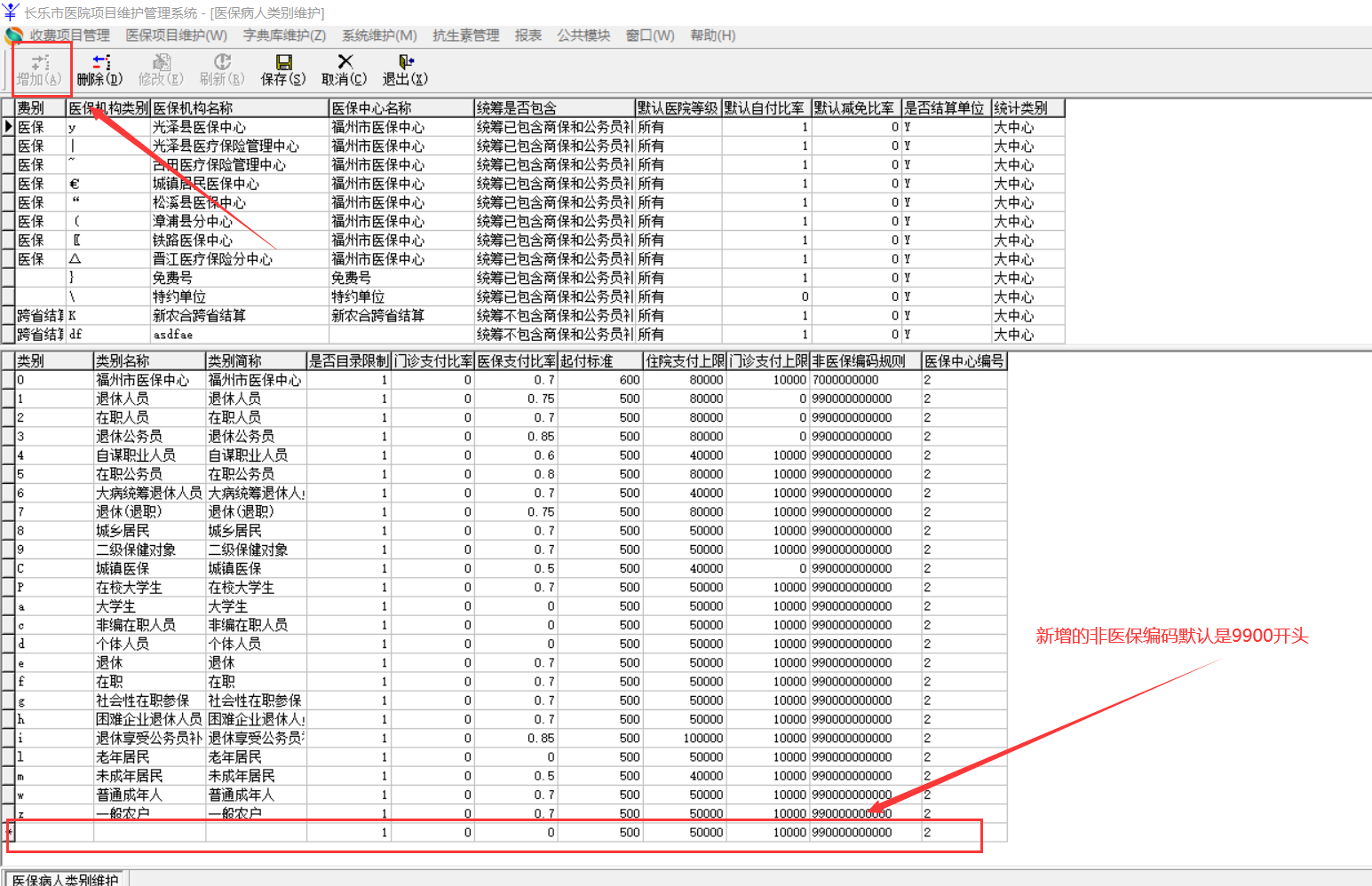The image size is (1372, 886).
Task: Open the 报表 menu
Action: point(528,36)
